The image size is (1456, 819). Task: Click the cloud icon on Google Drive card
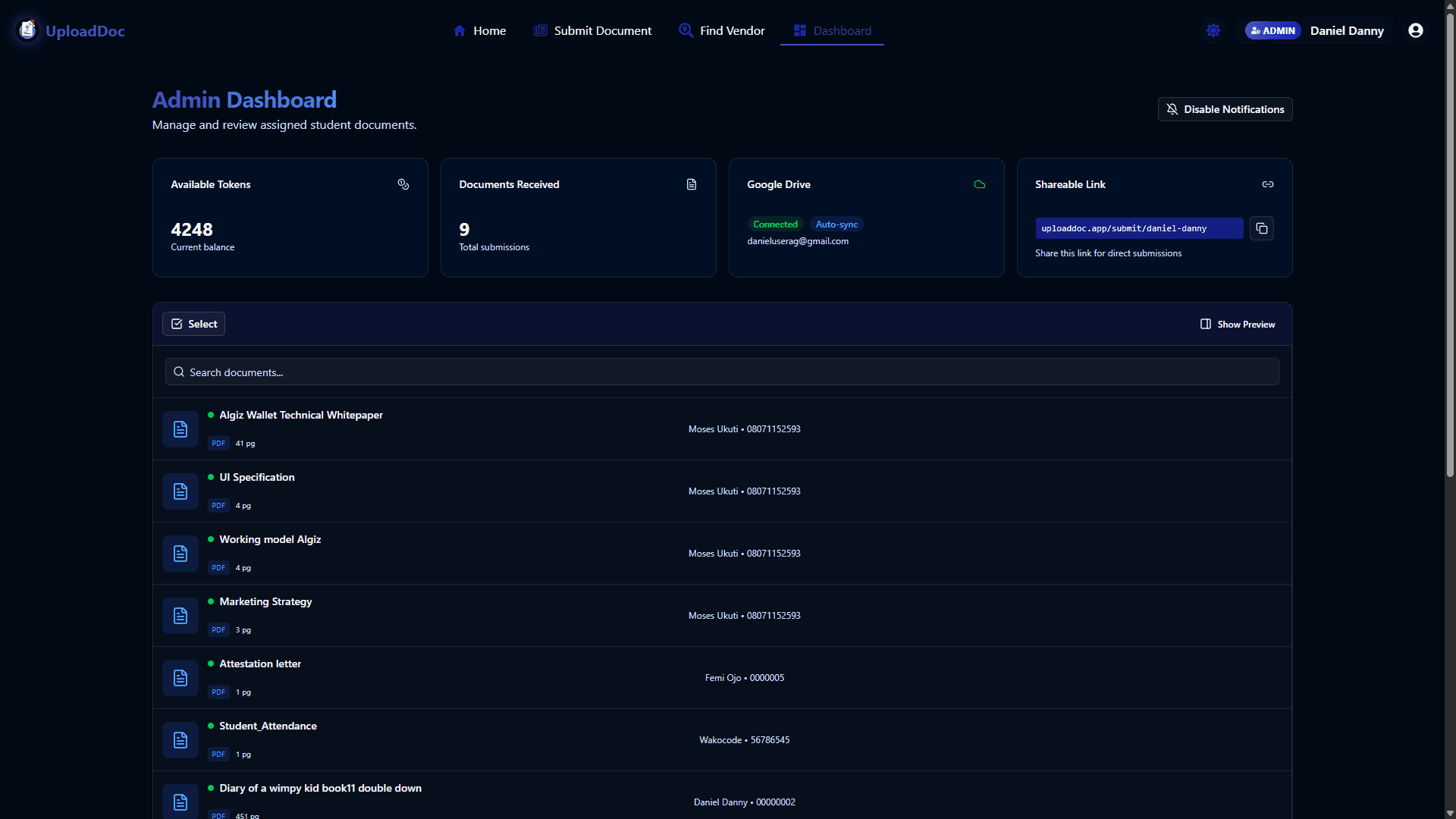979,184
